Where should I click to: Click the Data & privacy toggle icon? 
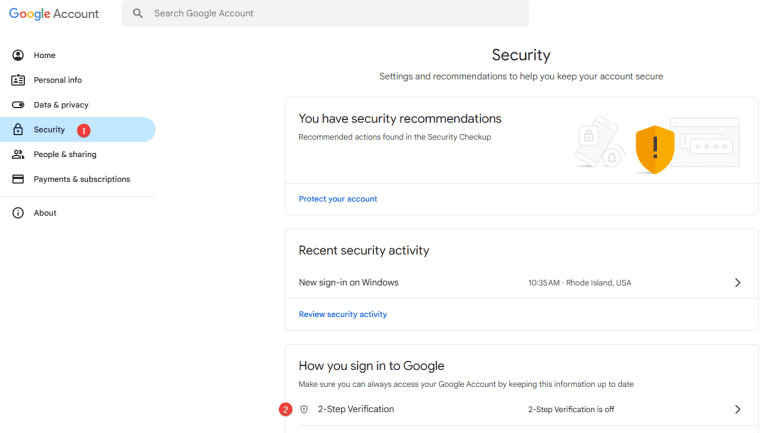pyautogui.click(x=18, y=105)
